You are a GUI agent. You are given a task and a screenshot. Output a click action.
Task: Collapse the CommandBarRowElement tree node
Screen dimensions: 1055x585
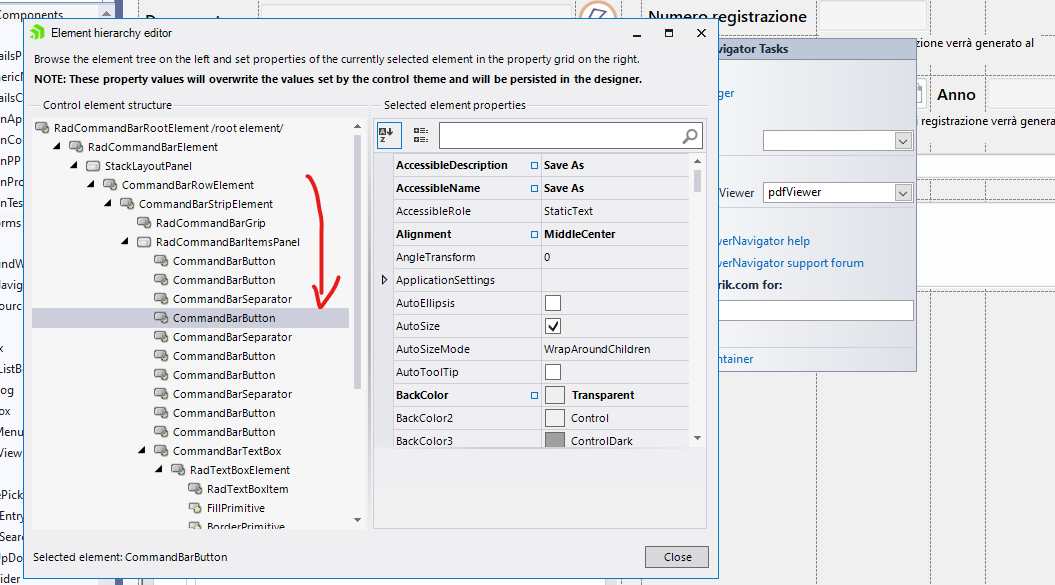point(91,185)
